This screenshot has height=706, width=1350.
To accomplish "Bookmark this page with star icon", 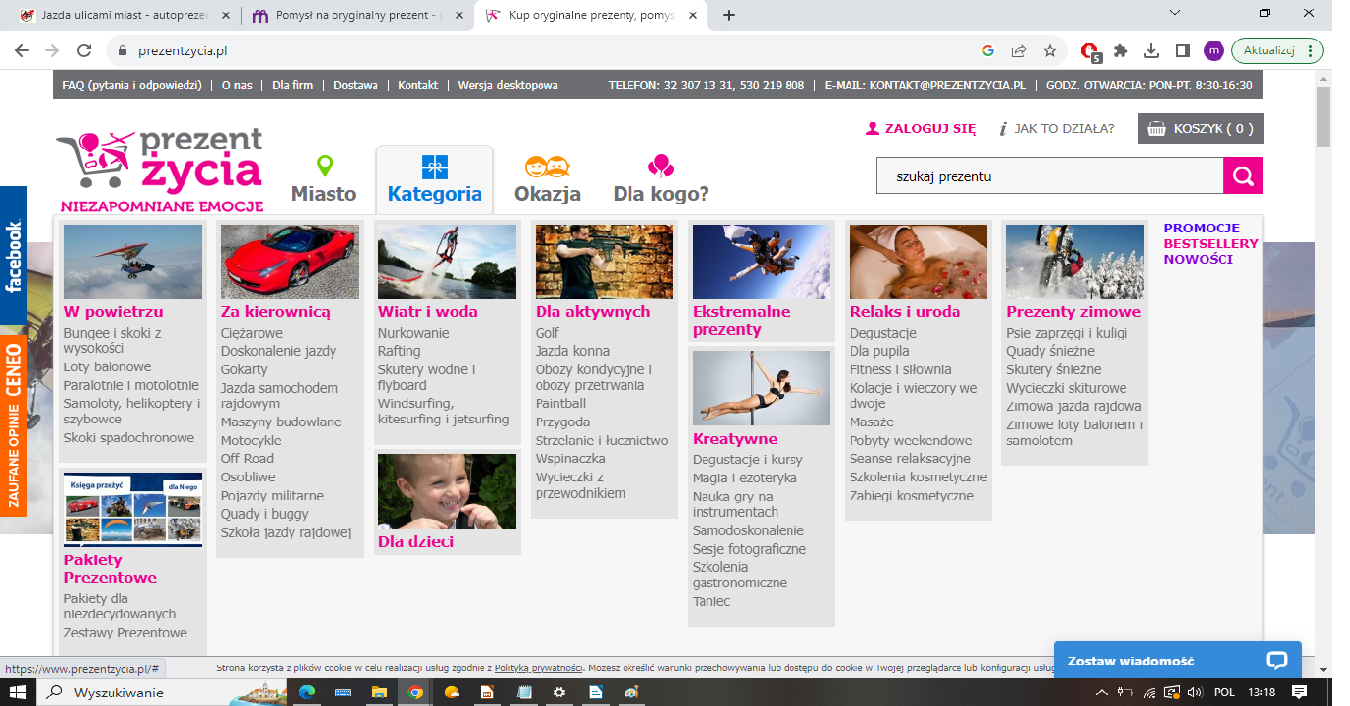I will 1049,50.
